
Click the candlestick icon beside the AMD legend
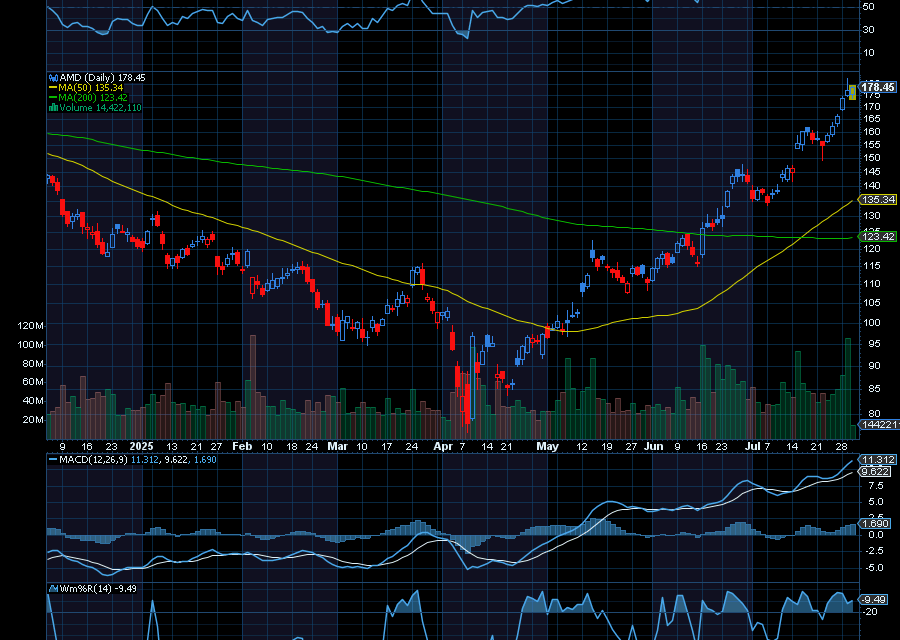tap(53, 77)
